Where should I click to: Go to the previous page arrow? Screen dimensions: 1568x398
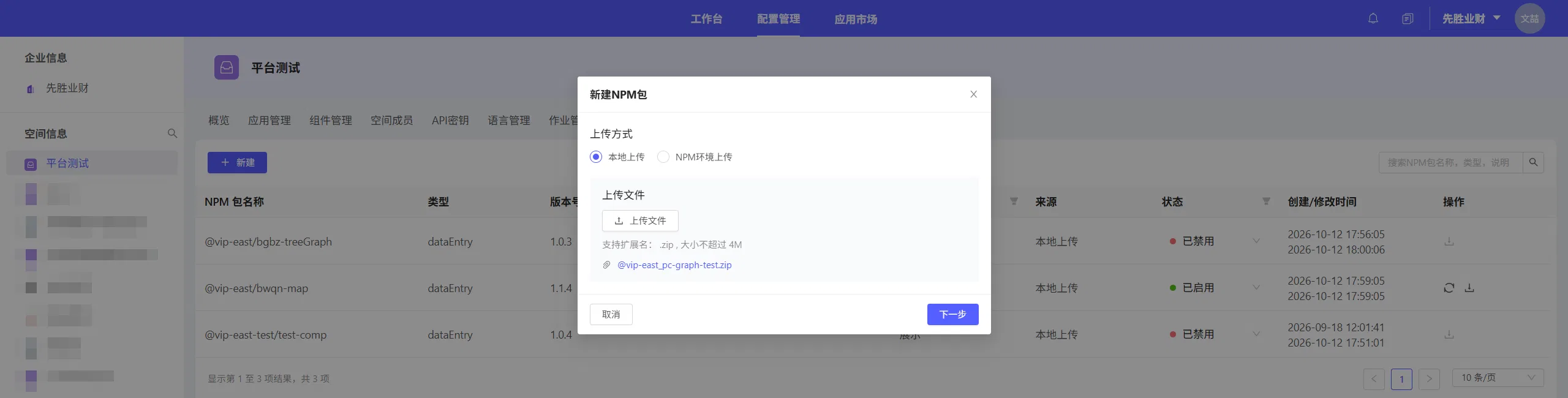tap(1374, 379)
